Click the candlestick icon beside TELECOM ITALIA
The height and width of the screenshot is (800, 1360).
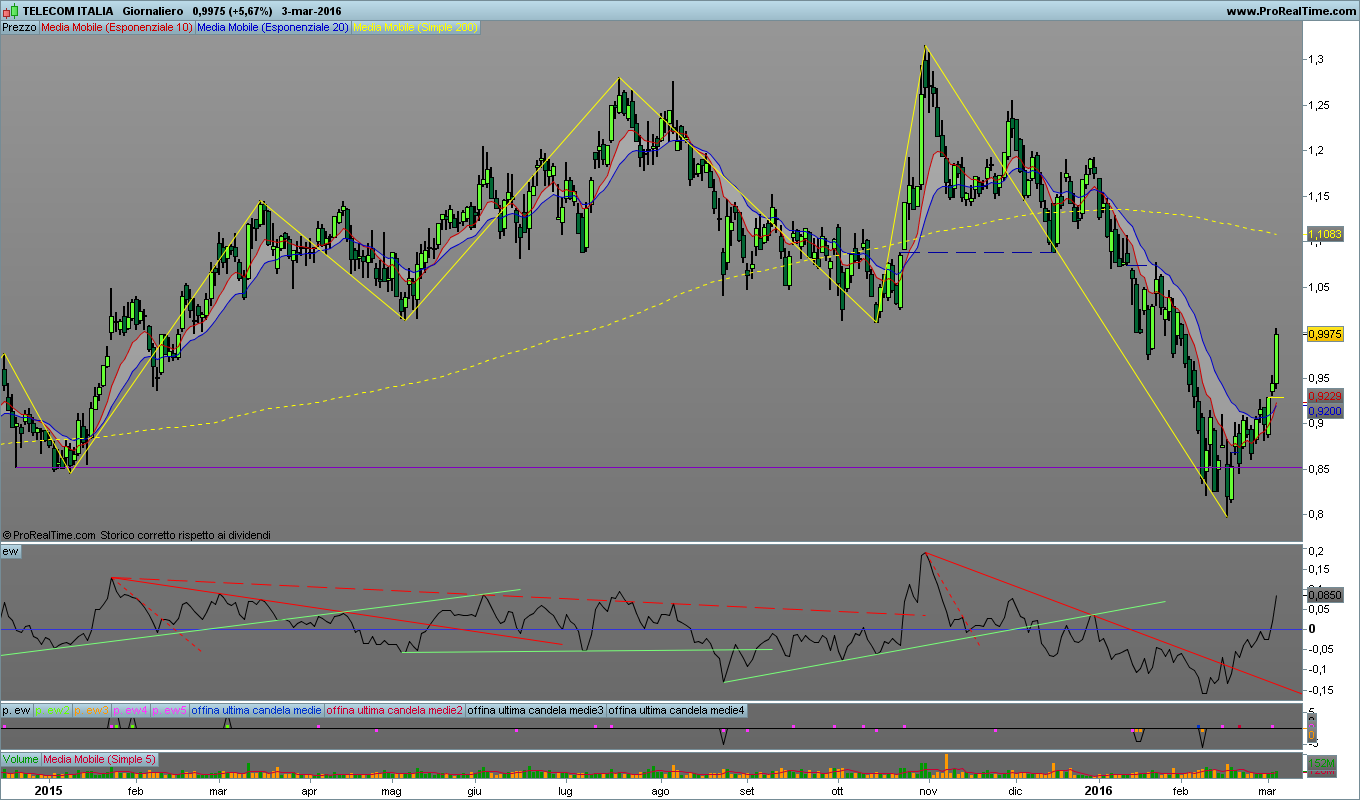point(11,11)
